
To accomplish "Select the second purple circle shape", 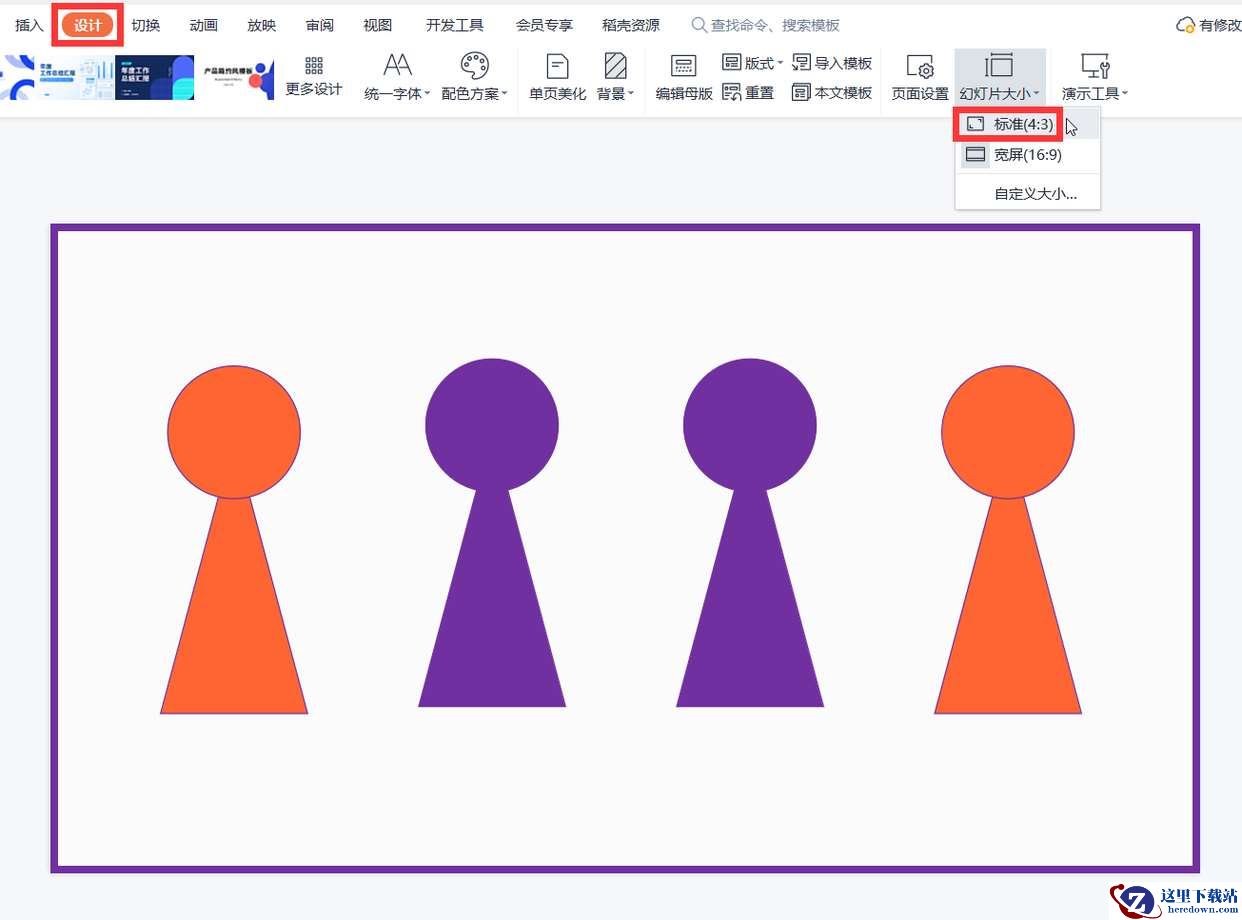I will [x=492, y=425].
